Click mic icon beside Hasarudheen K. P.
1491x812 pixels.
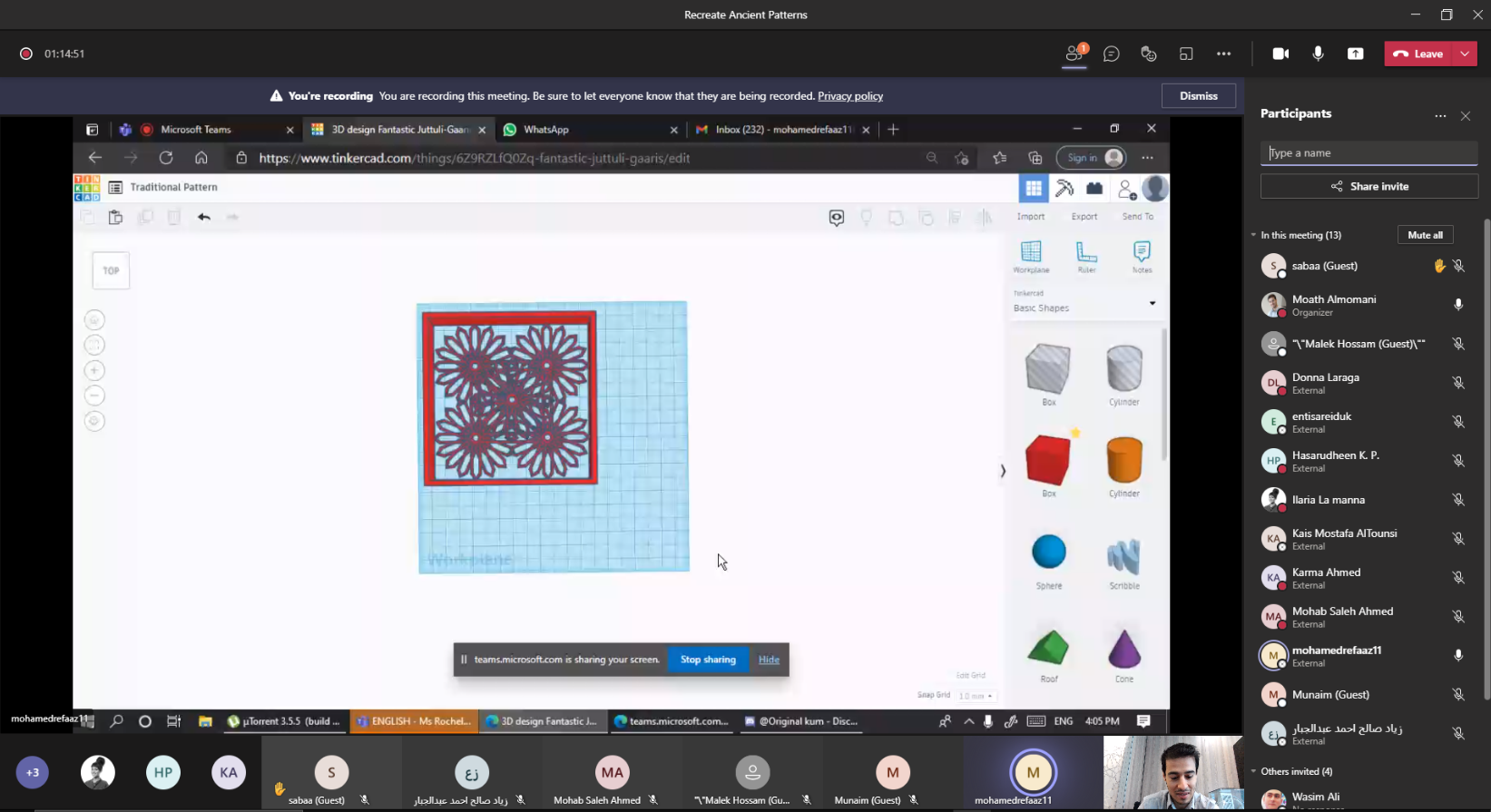[1458, 461]
